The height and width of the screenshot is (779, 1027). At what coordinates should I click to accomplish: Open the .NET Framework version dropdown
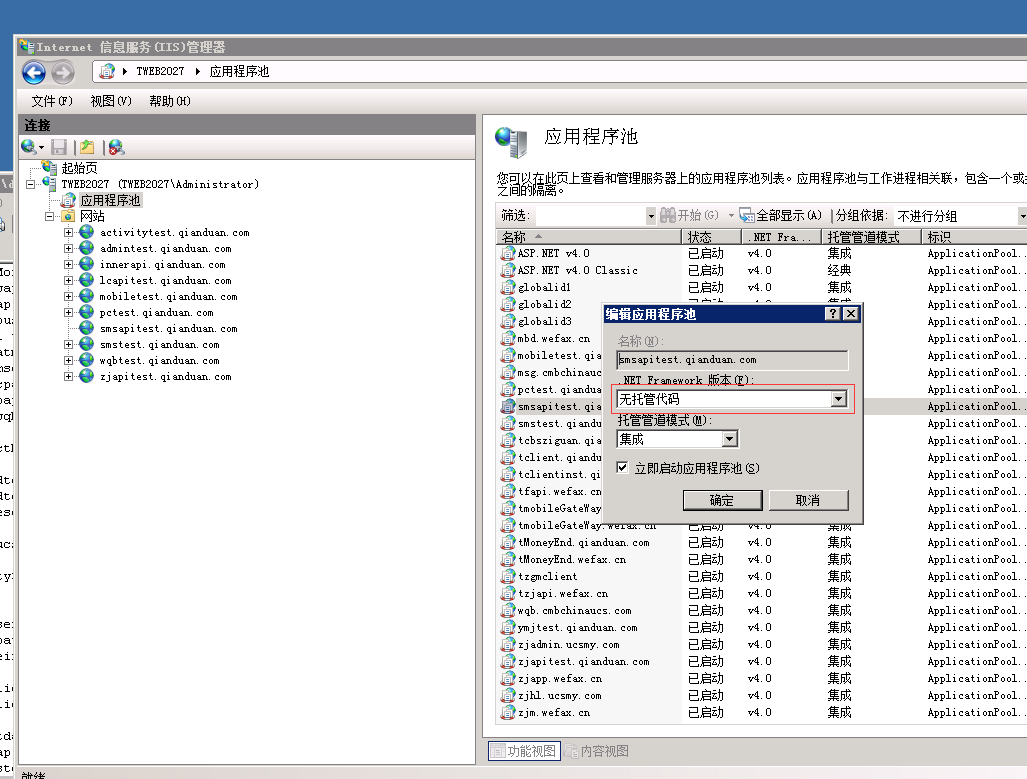839,399
